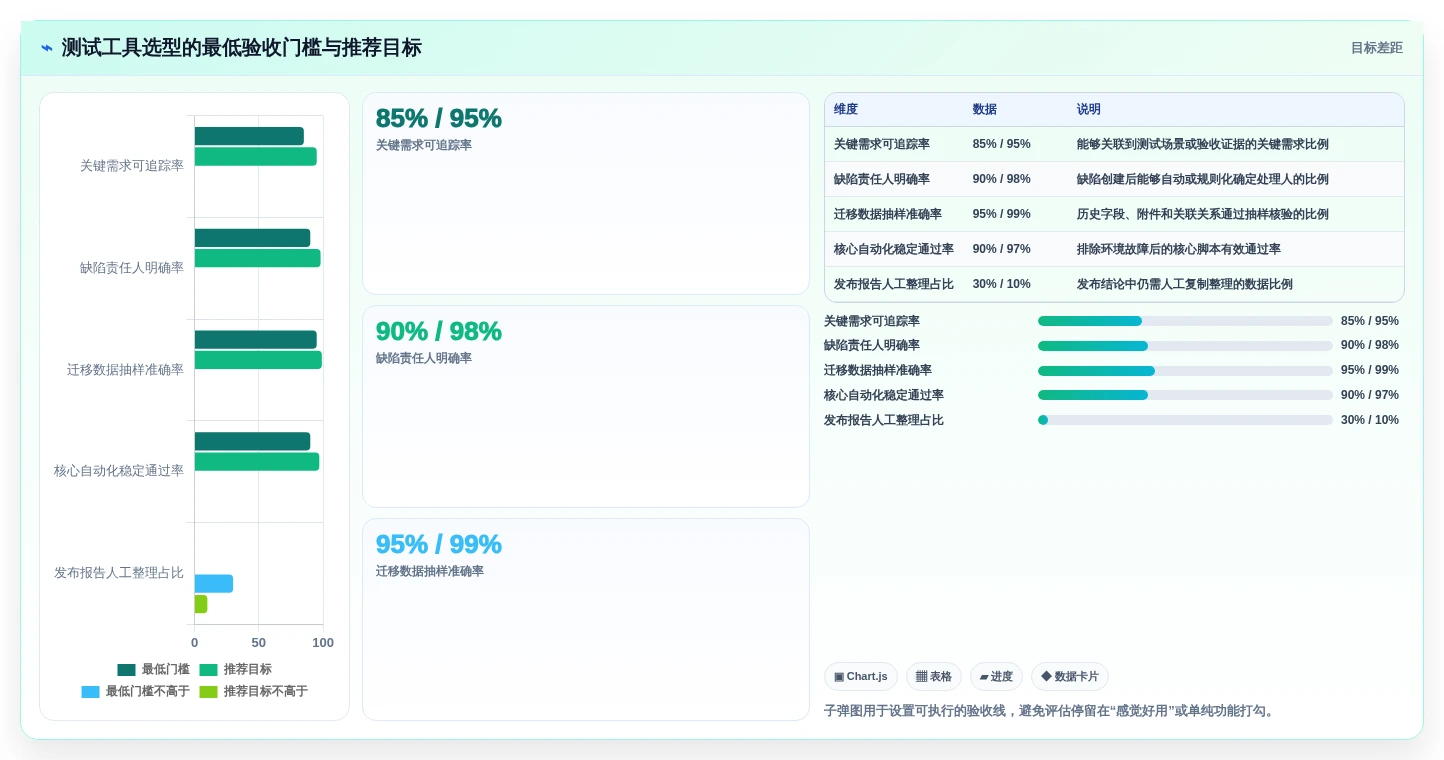1444x760 pixels.
Task: Click the 100 tick on the chart x-axis
Action: pyautogui.click(x=323, y=643)
